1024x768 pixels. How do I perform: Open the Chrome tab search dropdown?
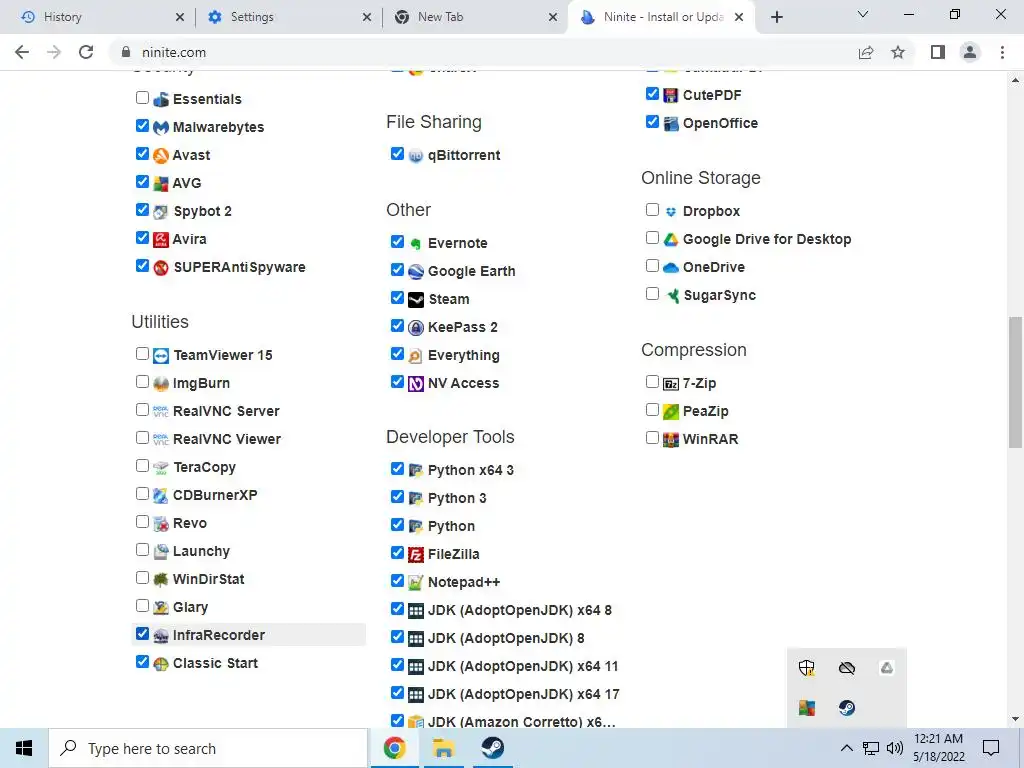(x=863, y=14)
